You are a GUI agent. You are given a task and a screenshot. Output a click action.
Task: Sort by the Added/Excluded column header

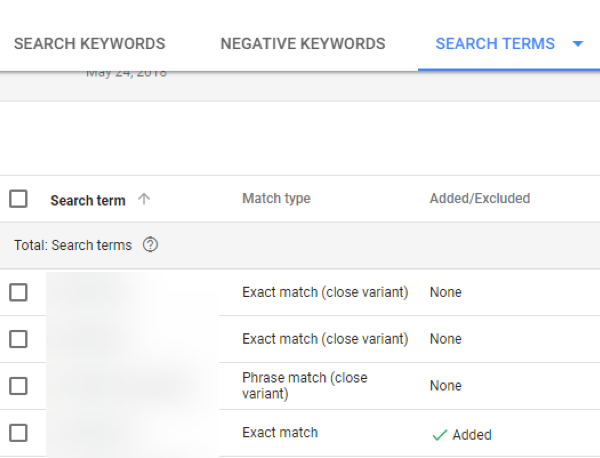[x=479, y=199]
